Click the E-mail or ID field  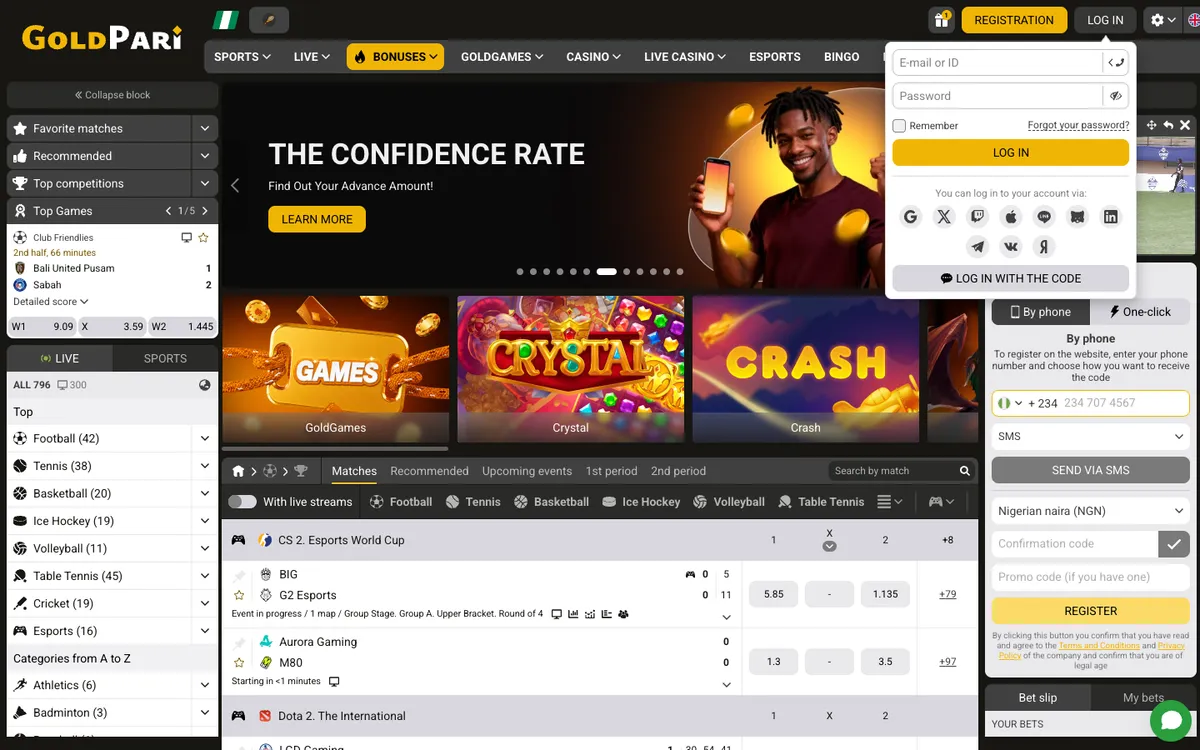pyautogui.click(x=997, y=63)
